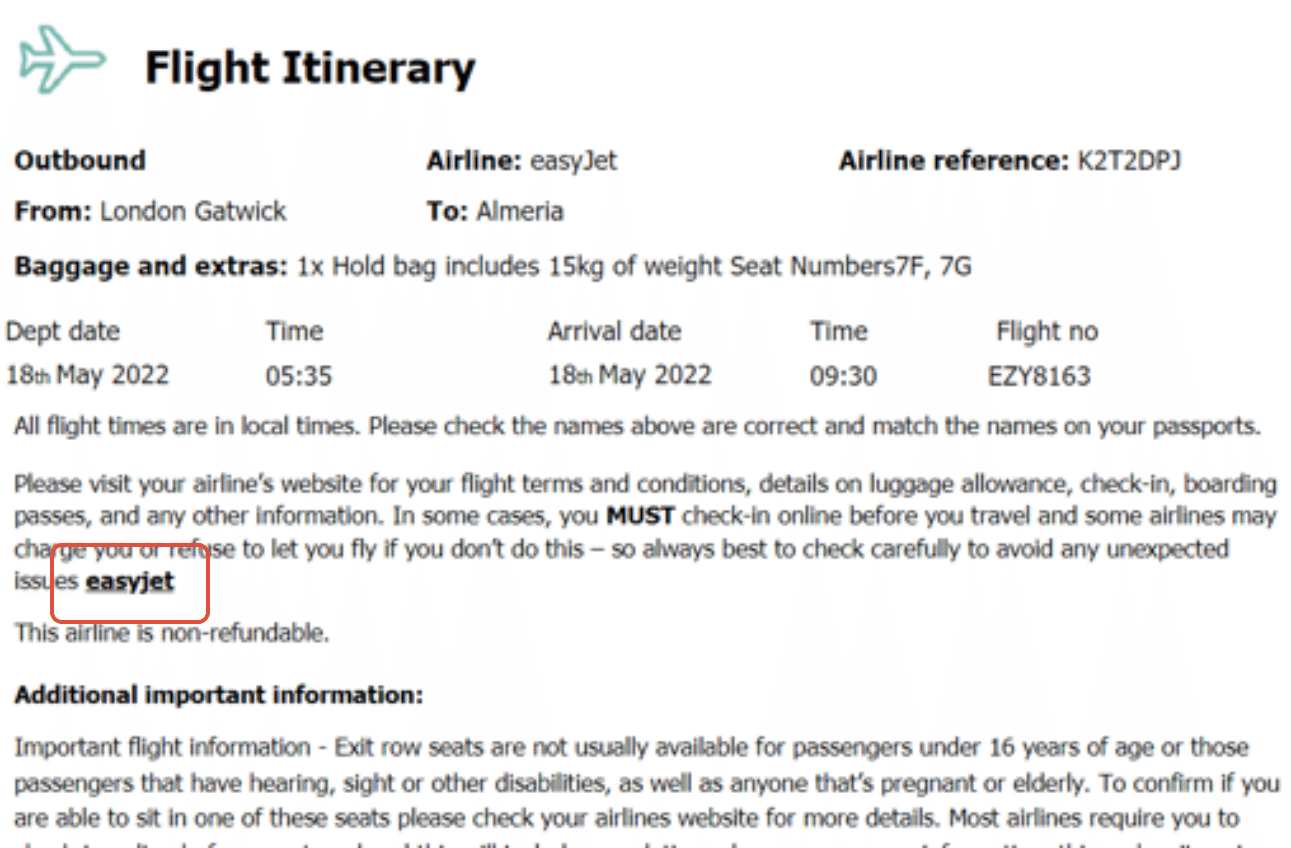This screenshot has height=848, width=1291.
Task: Click the London Gatwick origin text
Action: tap(194, 211)
